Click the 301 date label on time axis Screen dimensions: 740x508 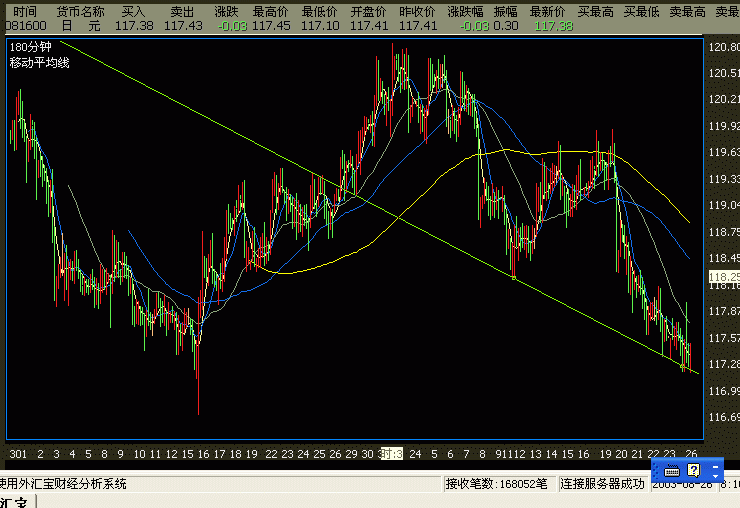[18, 454]
